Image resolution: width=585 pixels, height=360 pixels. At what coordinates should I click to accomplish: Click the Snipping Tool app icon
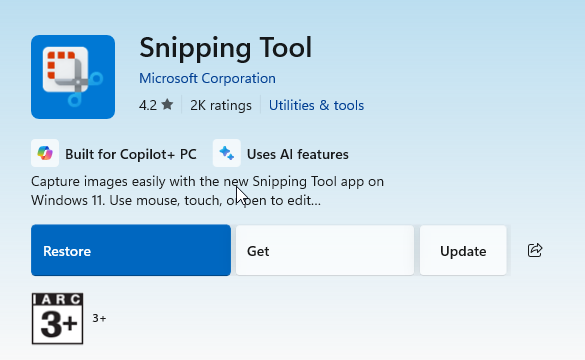point(73,77)
